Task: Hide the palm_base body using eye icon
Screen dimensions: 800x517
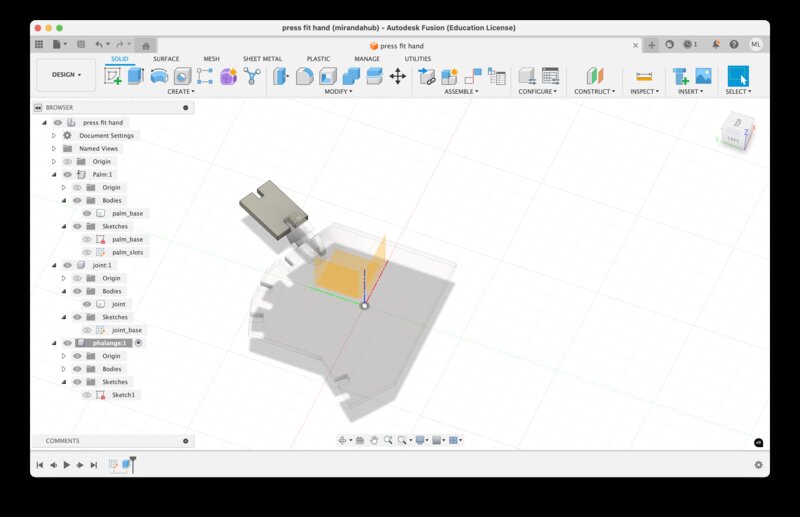Action: pos(87,213)
